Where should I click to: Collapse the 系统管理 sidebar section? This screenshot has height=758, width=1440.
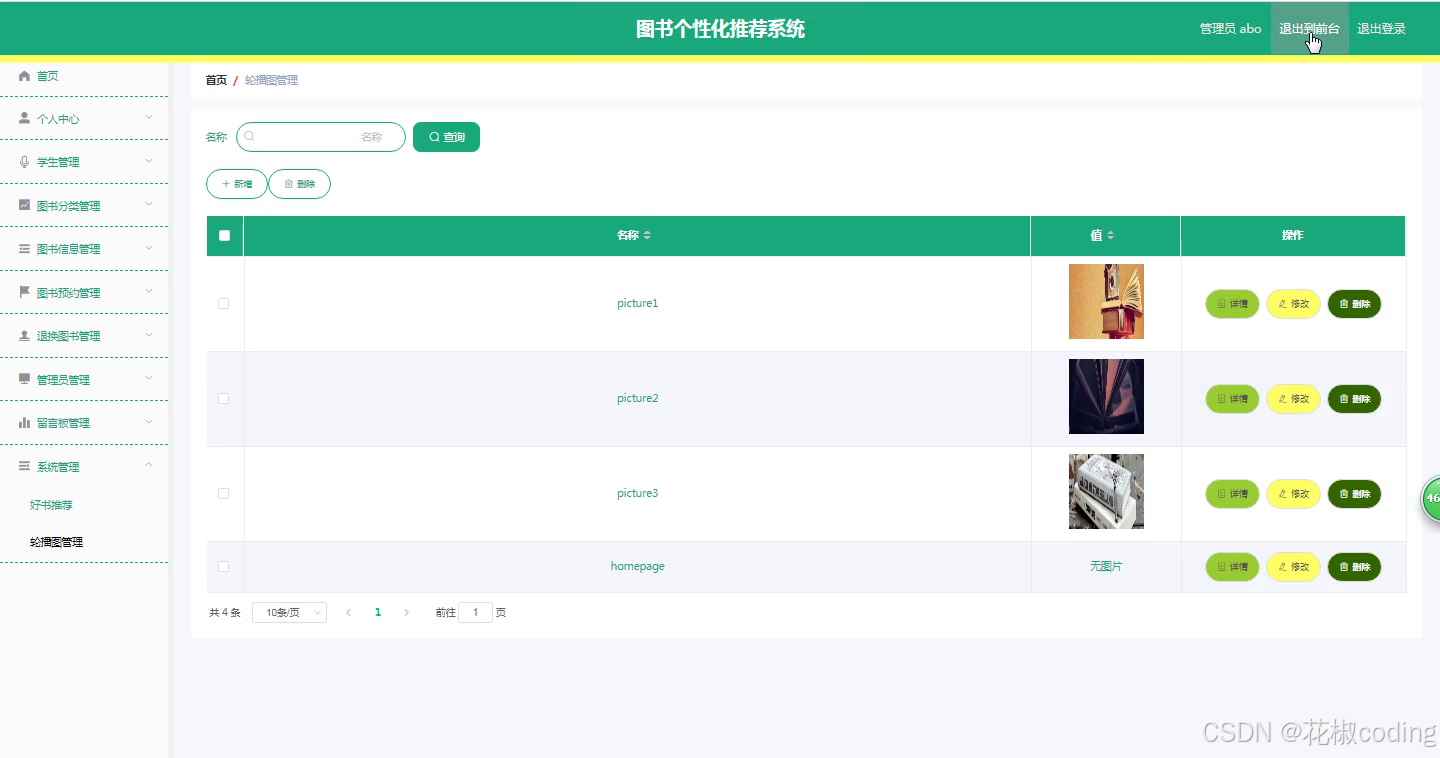click(85, 465)
